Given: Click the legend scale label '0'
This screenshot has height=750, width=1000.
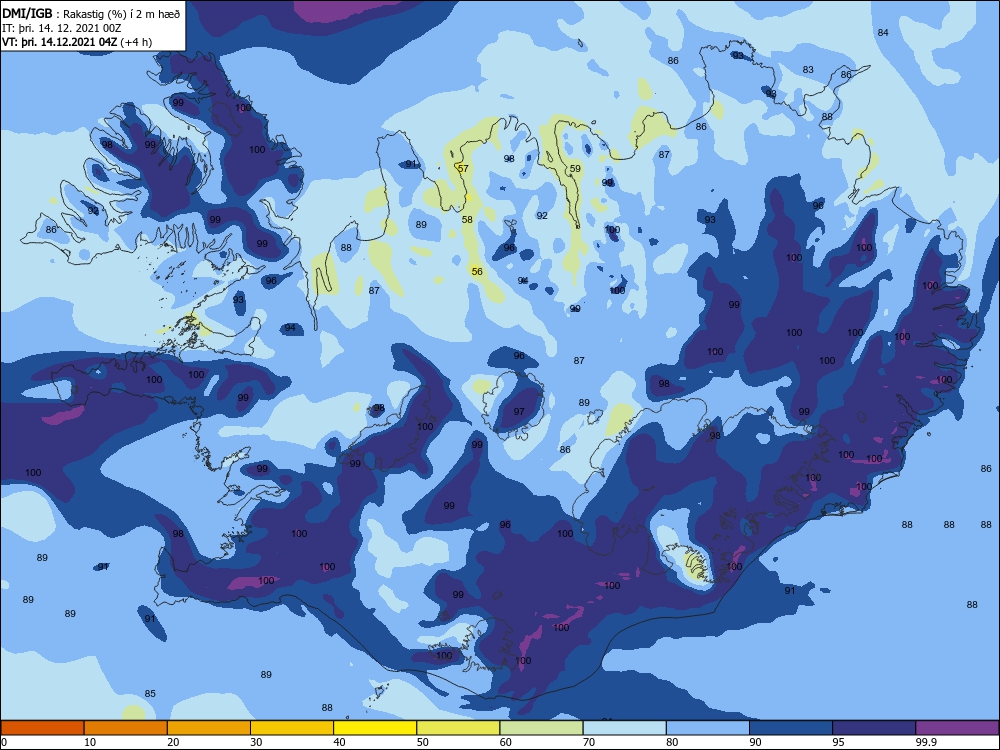Looking at the screenshot, I should (x=4, y=742).
